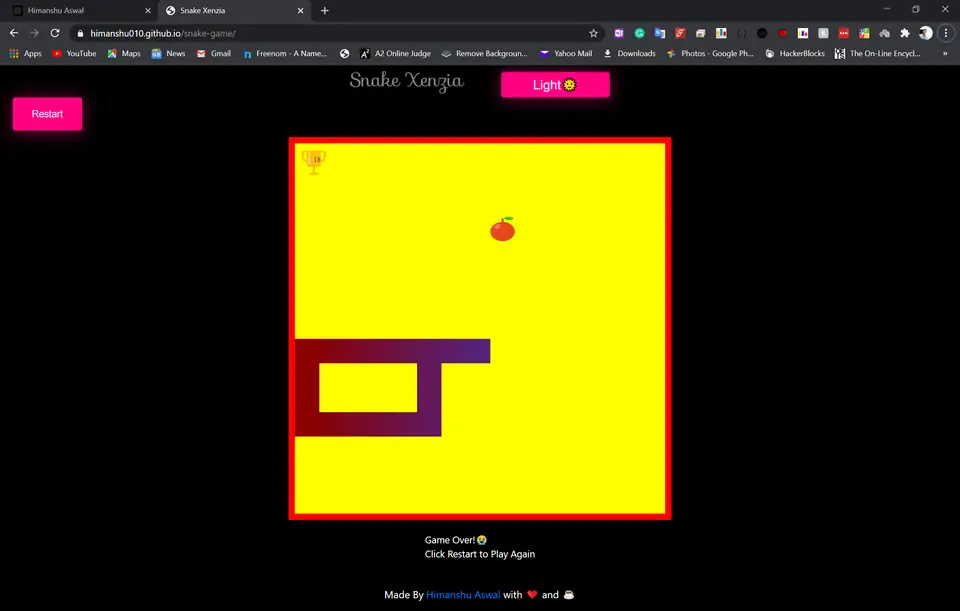Expand the hidden bookmarks chevron
Image resolution: width=960 pixels, height=611 pixels.
click(x=945, y=54)
